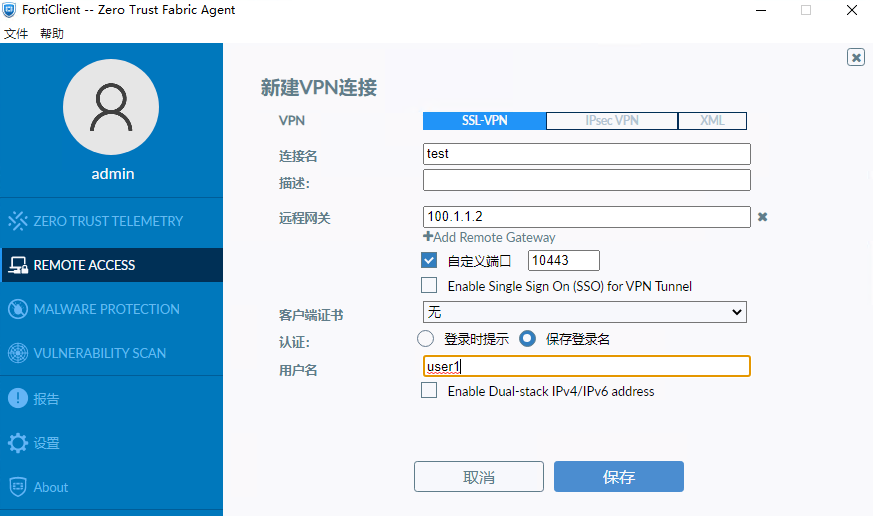Click the 报告 alert icon in sidebar
Viewport: 873px width, 516px height.
pos(18,398)
